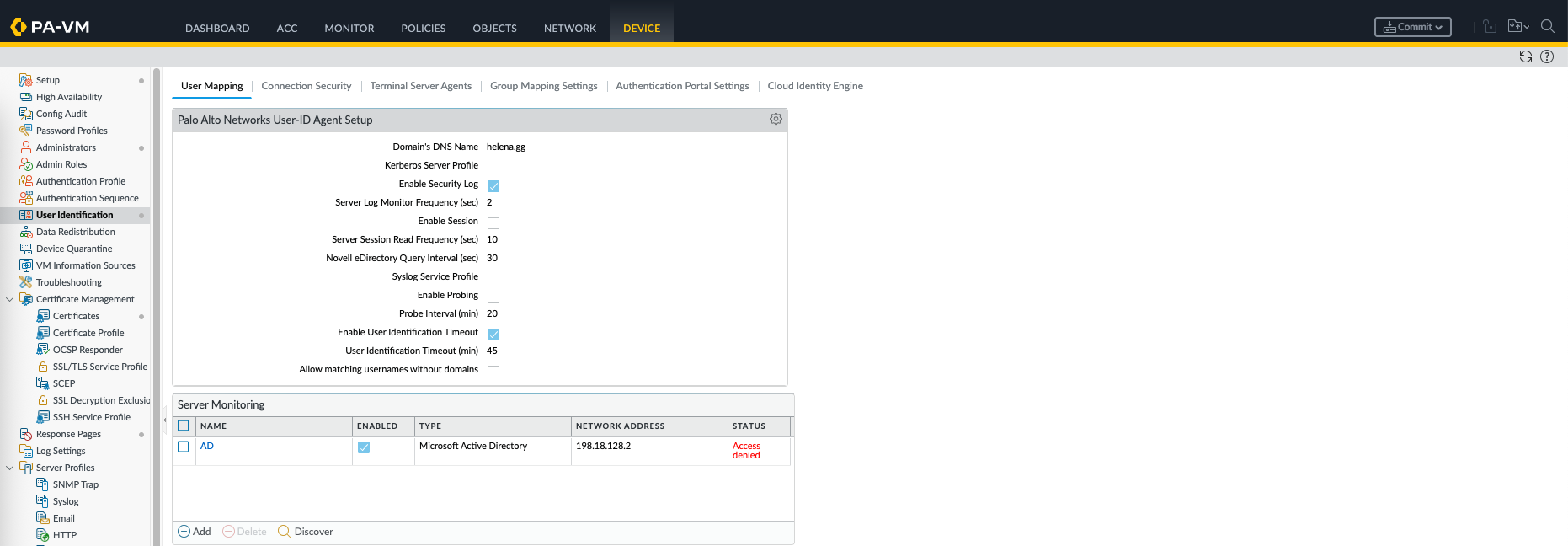Open the AD server link
The image size is (1568, 546).
[x=207, y=446]
